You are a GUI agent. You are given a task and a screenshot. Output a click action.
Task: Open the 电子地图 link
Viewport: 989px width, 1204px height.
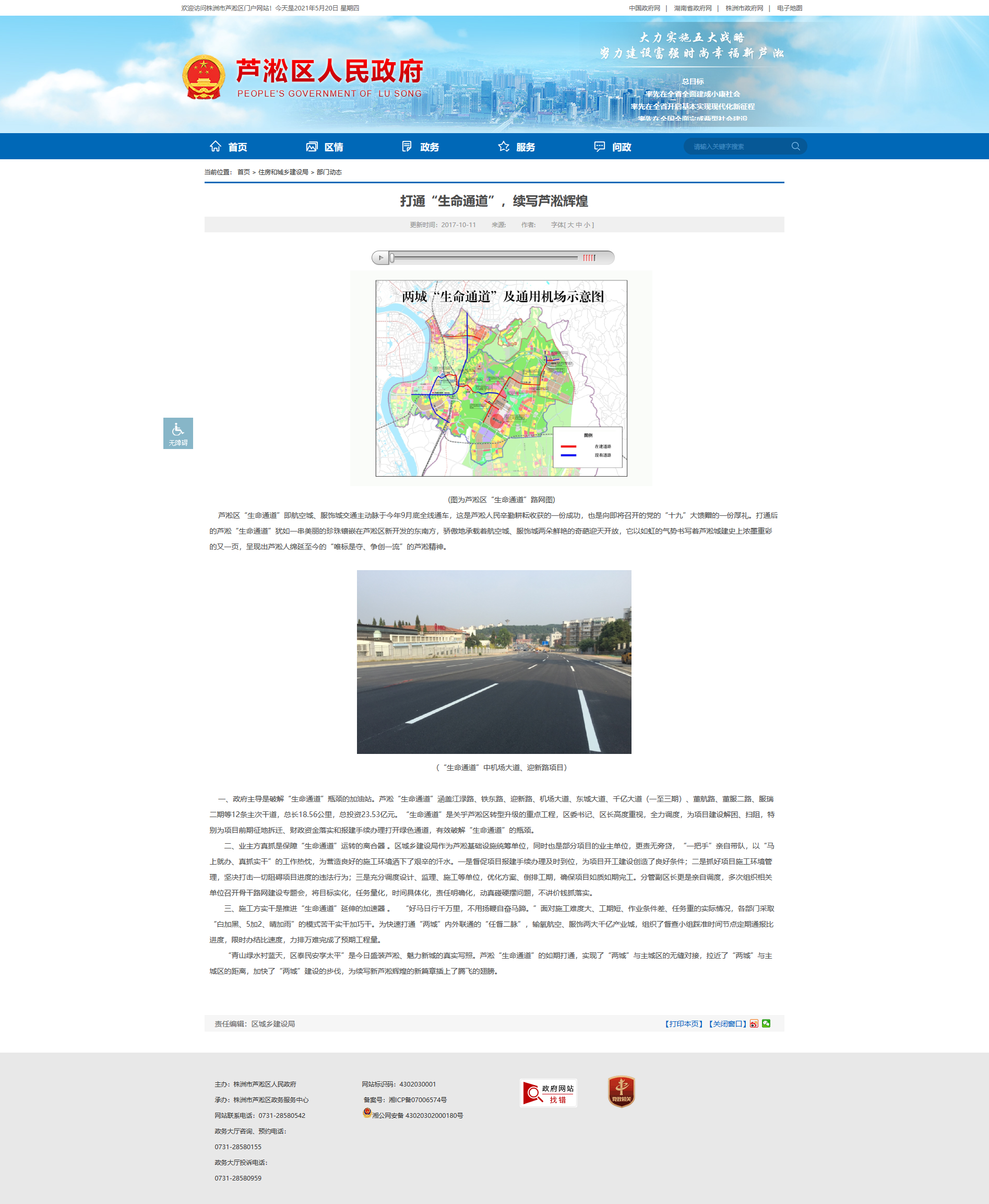790,8
